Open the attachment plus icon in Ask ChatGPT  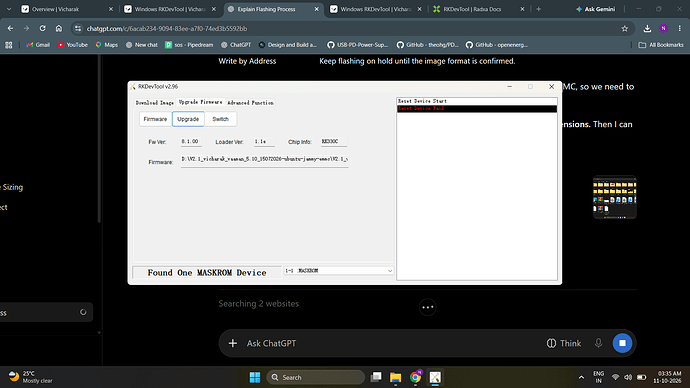233,343
